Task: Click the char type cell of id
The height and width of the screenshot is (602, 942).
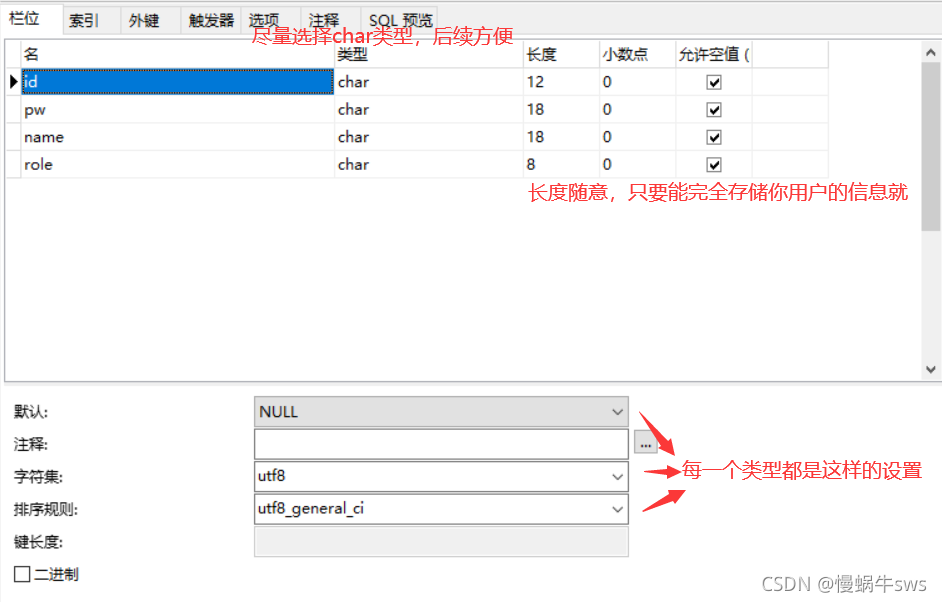Action: pos(428,82)
